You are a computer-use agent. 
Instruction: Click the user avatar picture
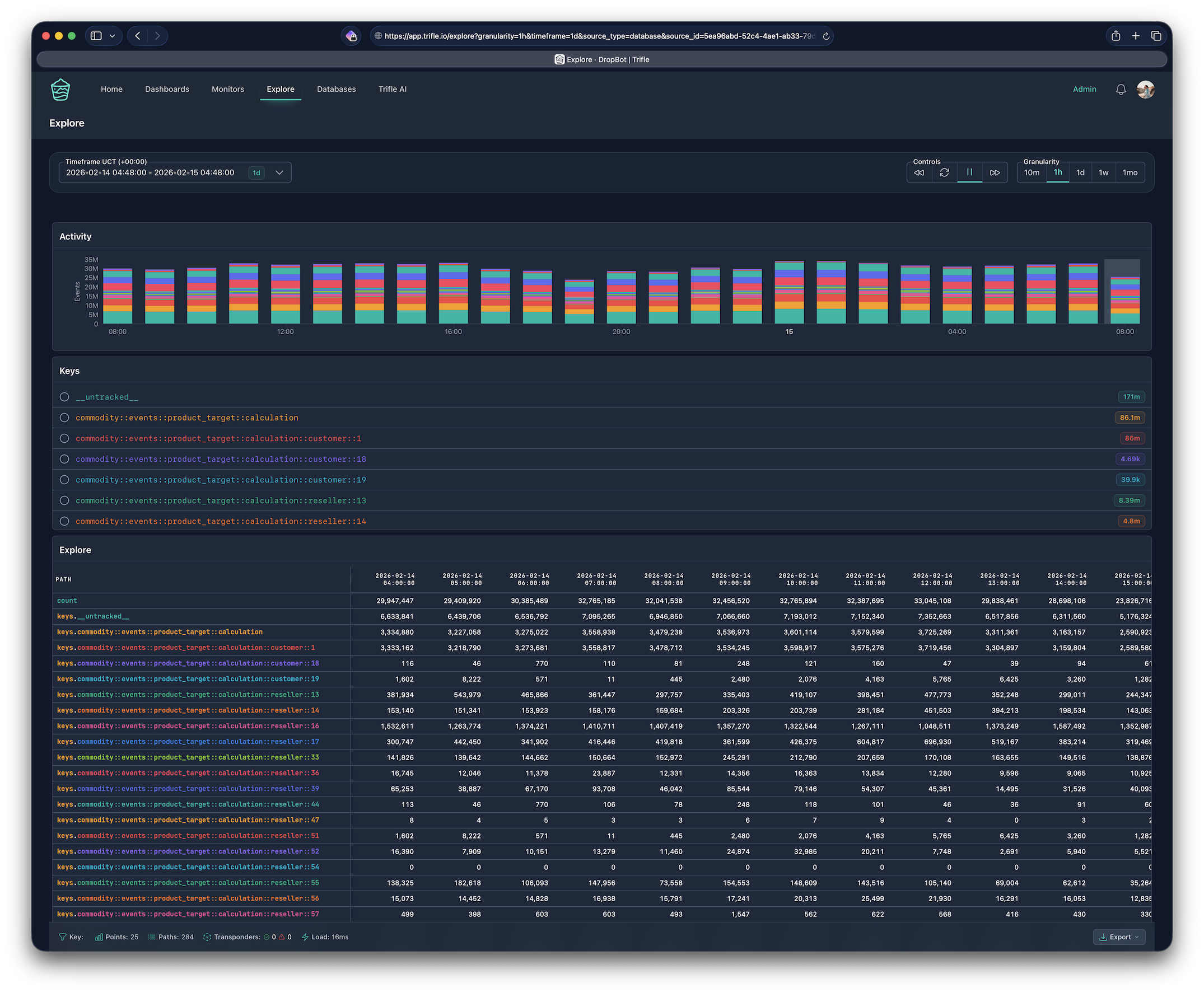(1145, 90)
